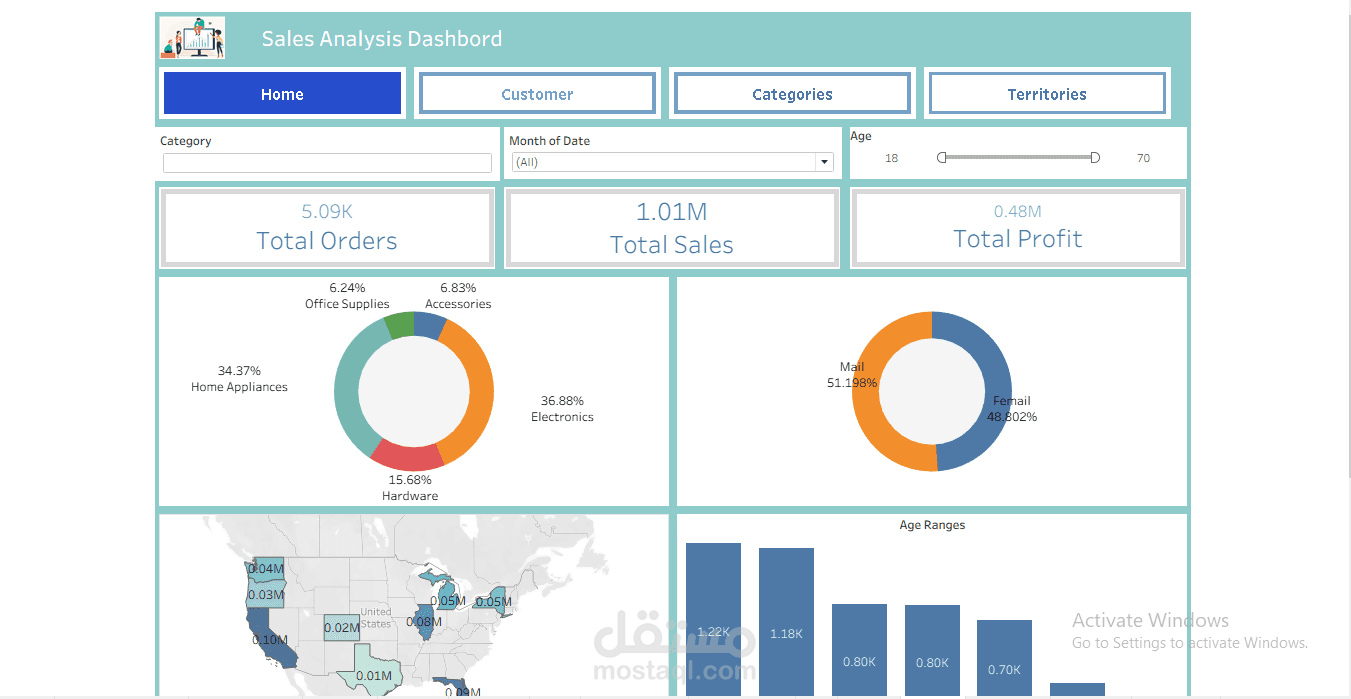This screenshot has width=1351, height=699.
Task: Click the dashboard logo icon
Action: [191, 37]
